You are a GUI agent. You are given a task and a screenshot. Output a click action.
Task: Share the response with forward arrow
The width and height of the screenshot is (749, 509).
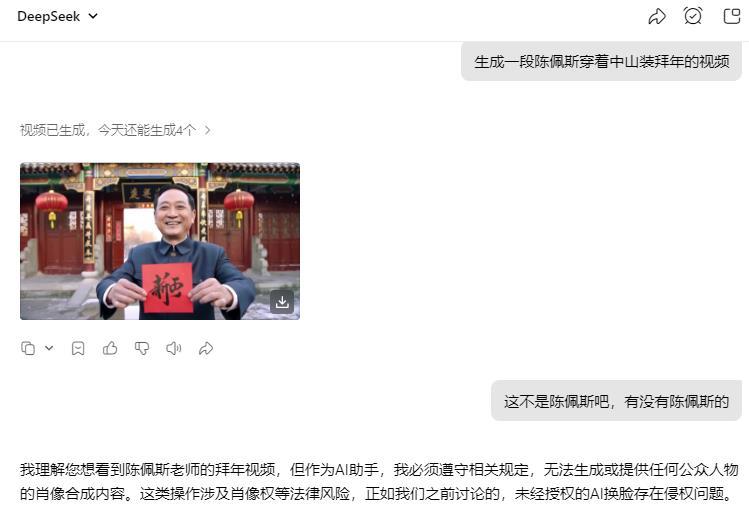pos(206,349)
